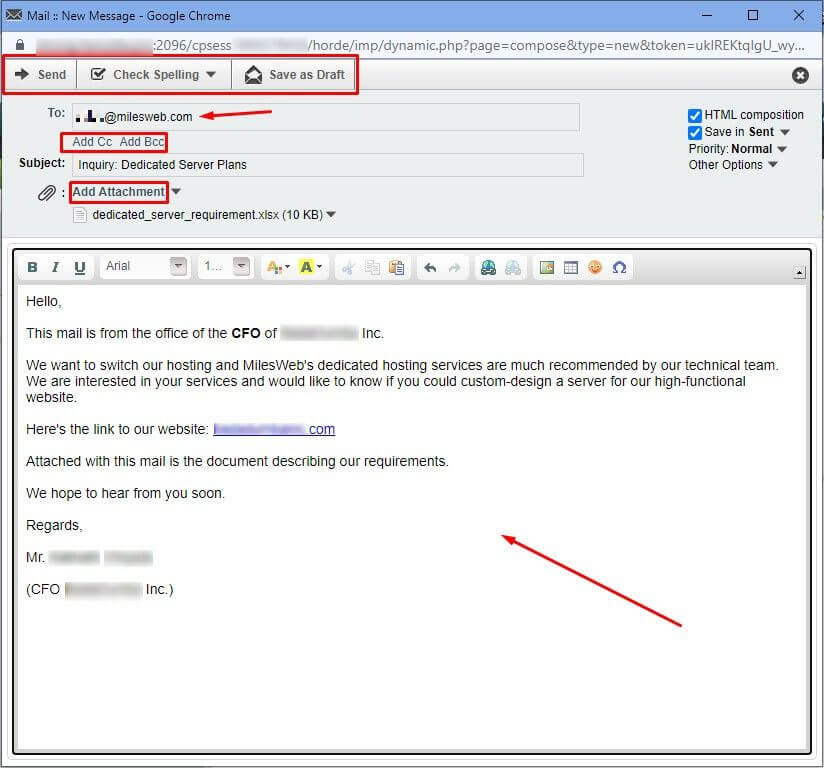Toggle italic formatting

tap(55, 267)
